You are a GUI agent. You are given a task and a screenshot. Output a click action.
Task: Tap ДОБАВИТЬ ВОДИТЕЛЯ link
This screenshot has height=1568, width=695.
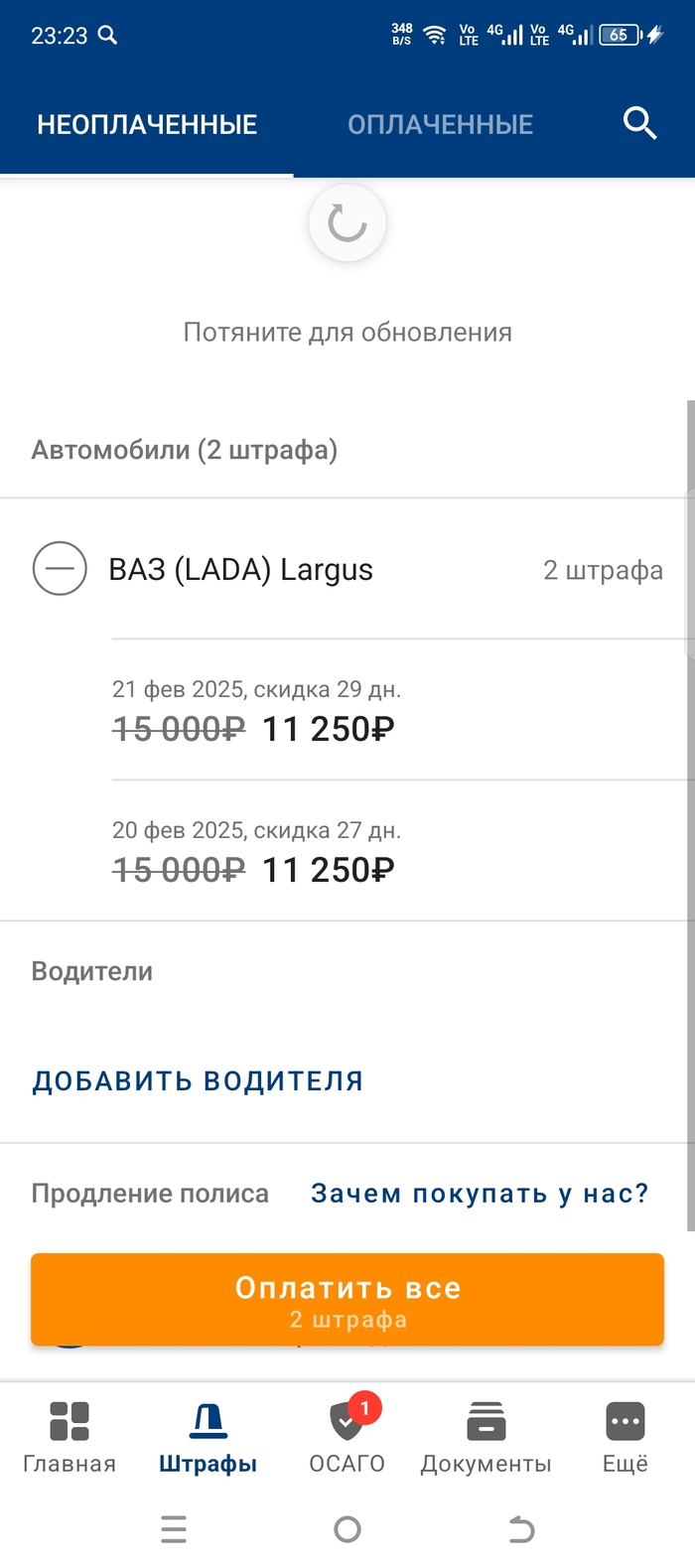pyautogui.click(x=198, y=1080)
